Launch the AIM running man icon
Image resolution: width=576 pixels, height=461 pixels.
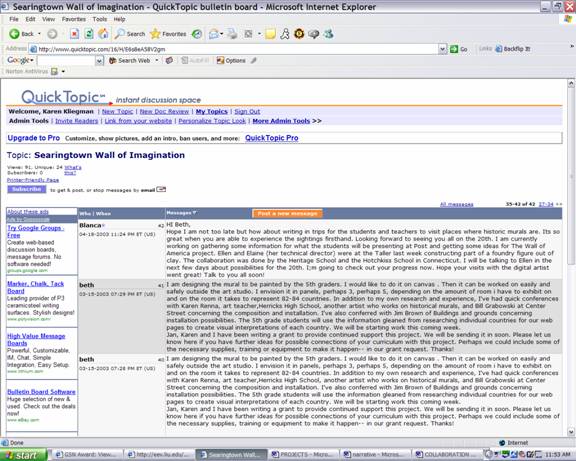285,34
